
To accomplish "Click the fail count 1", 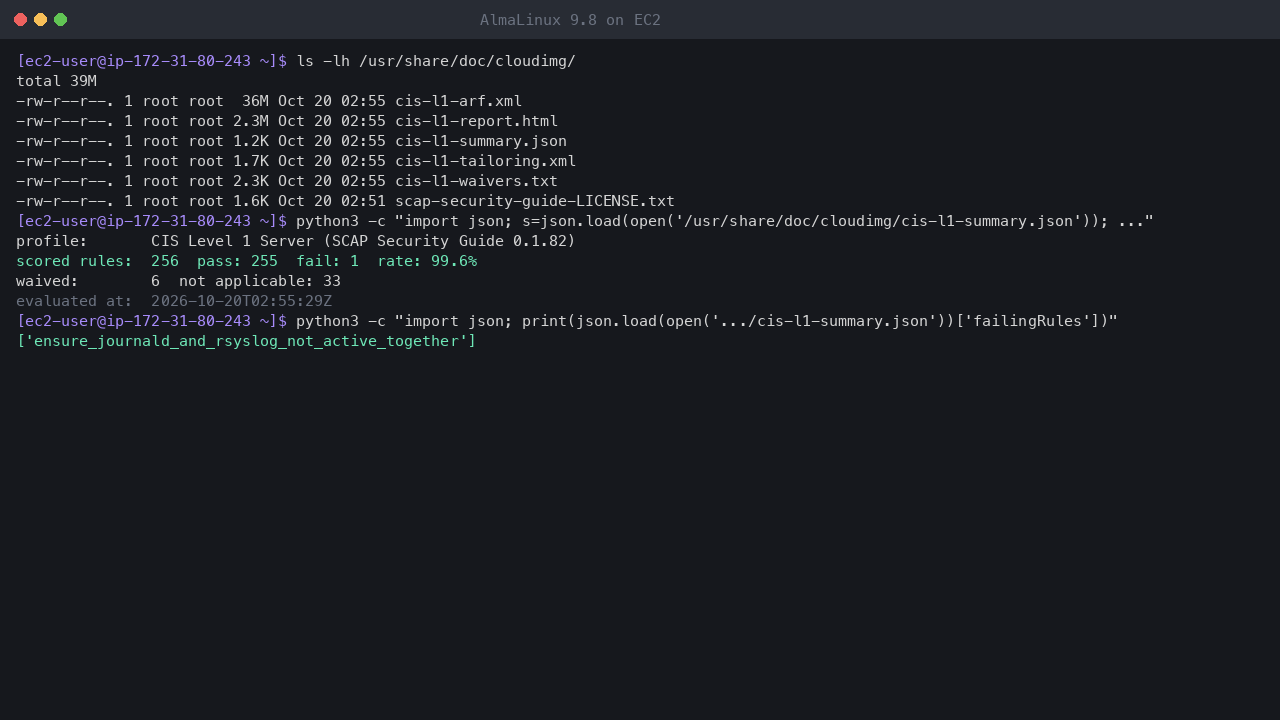I will (354, 261).
